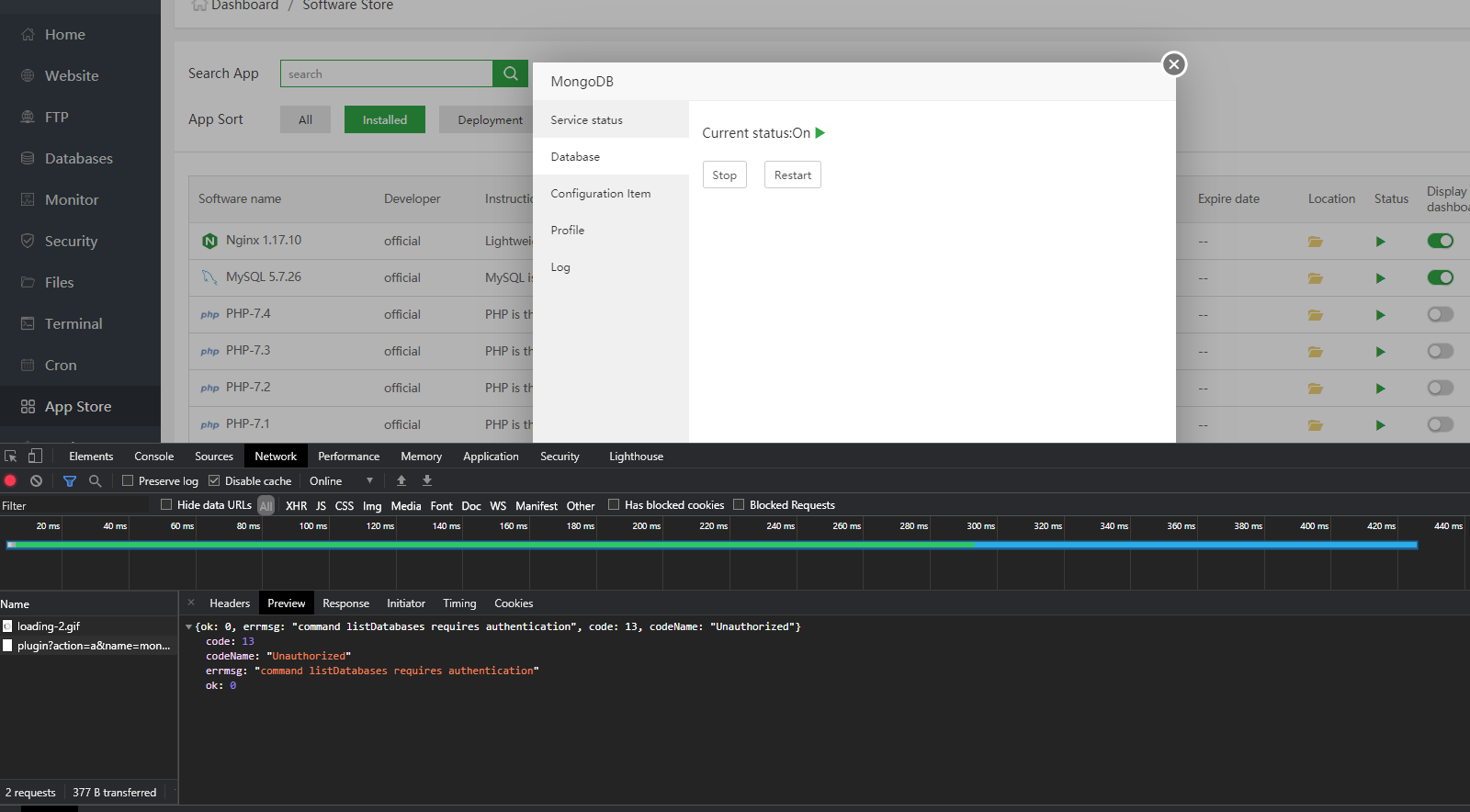
Task: Toggle the device toolbar icon in DevTools
Action: 35,456
